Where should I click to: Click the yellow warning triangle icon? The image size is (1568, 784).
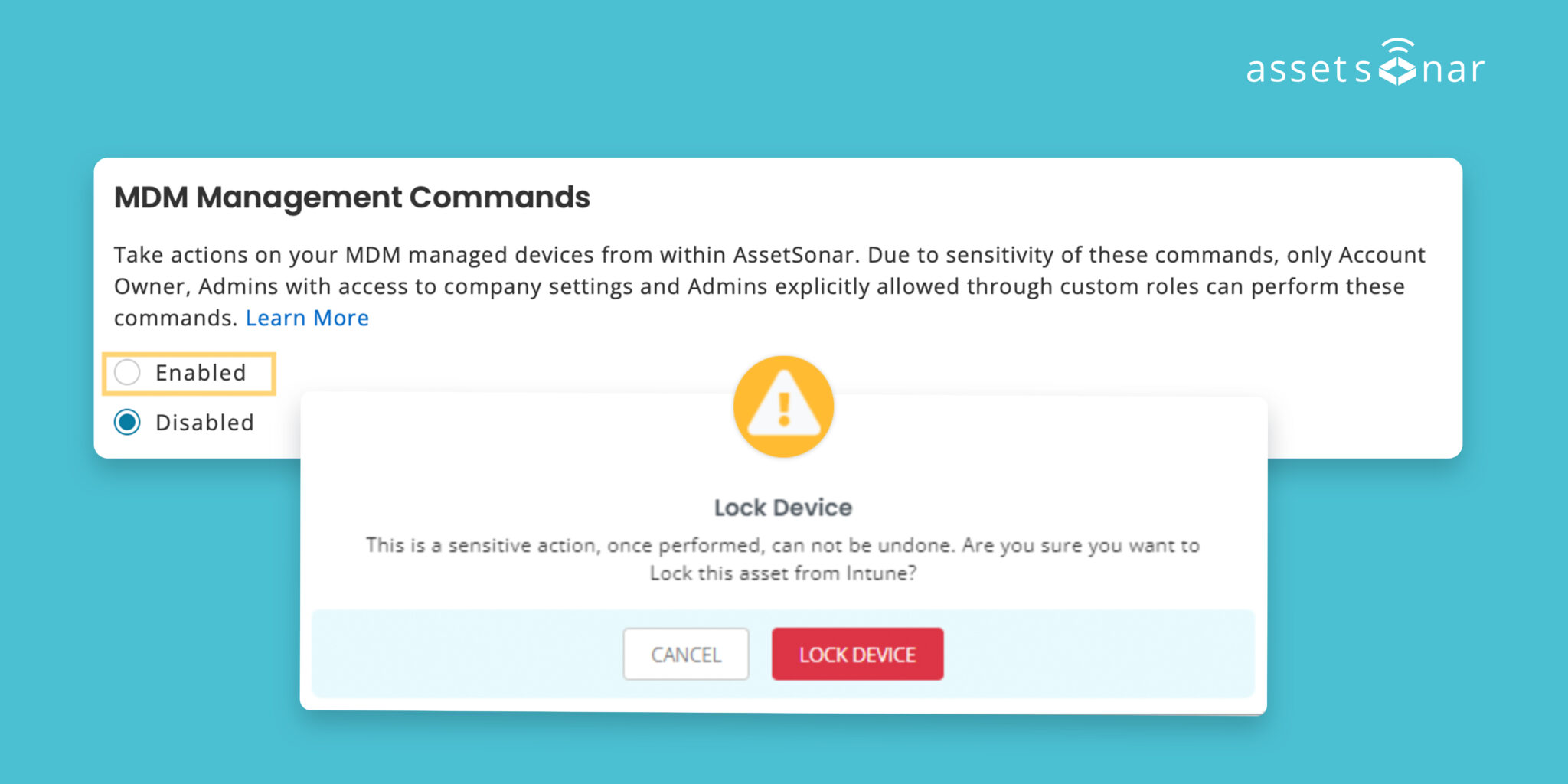(x=782, y=407)
